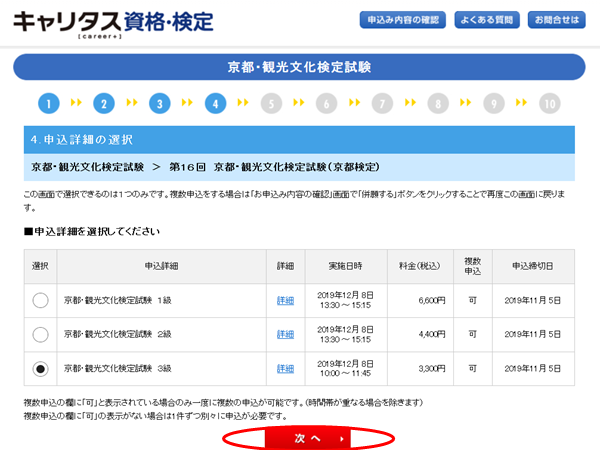Click the 選択 column header

[x=40, y=266]
